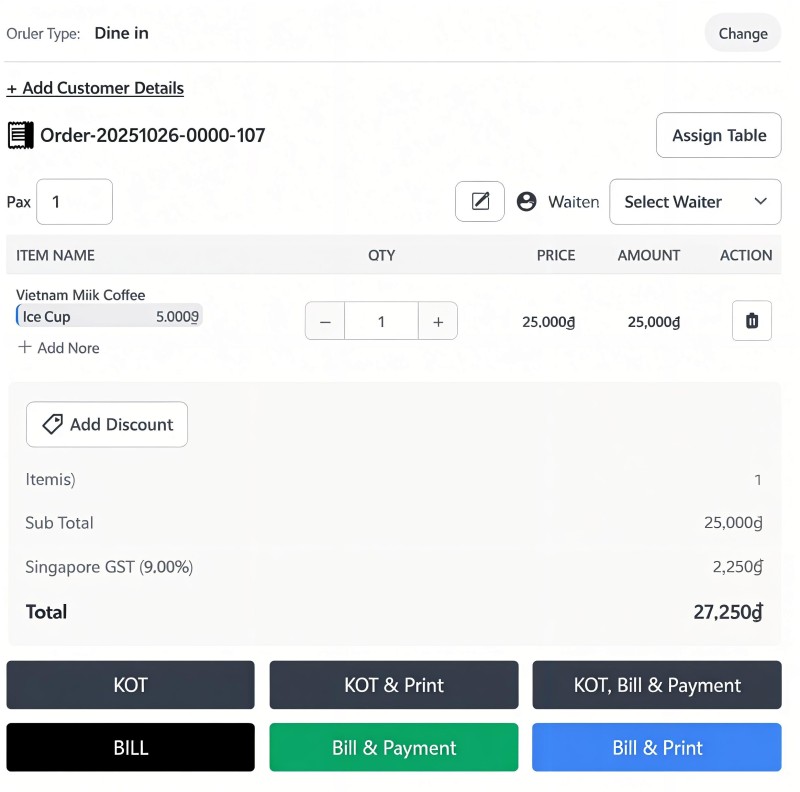Click the Pax number input field
The width and height of the screenshot is (800, 792).
coord(74,201)
